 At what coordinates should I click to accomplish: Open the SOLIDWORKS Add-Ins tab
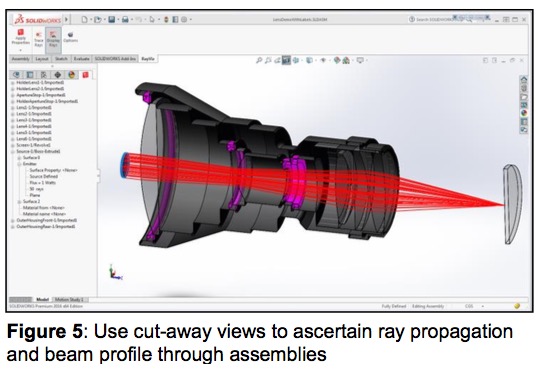[115, 59]
